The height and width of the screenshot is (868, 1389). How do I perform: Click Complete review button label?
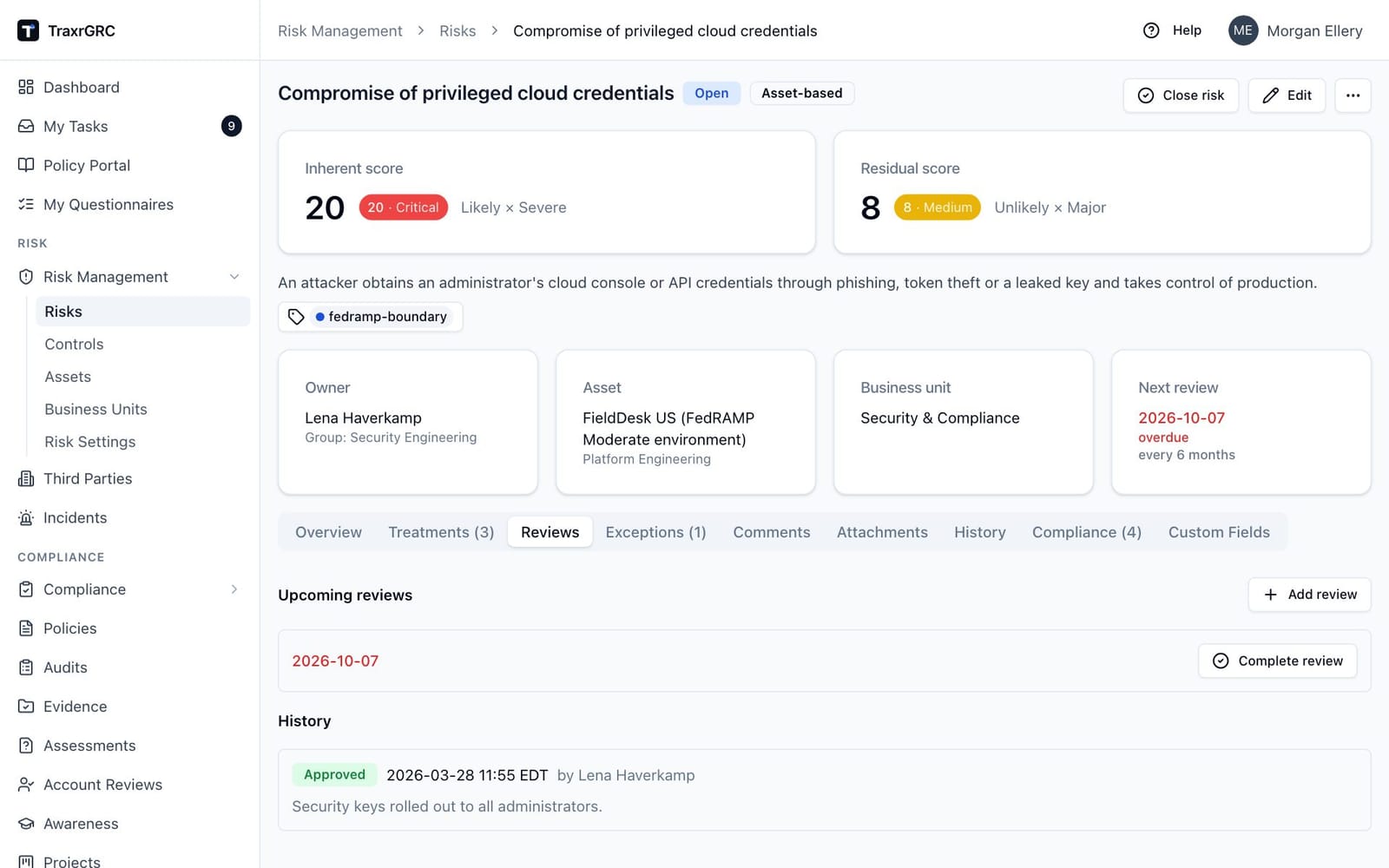[1291, 661]
